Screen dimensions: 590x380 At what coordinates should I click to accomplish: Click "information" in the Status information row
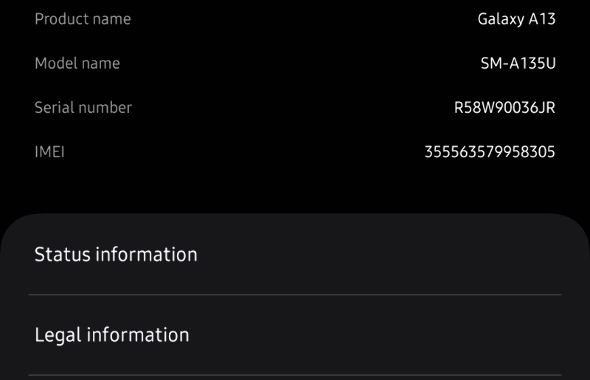pyautogui.click(x=146, y=254)
